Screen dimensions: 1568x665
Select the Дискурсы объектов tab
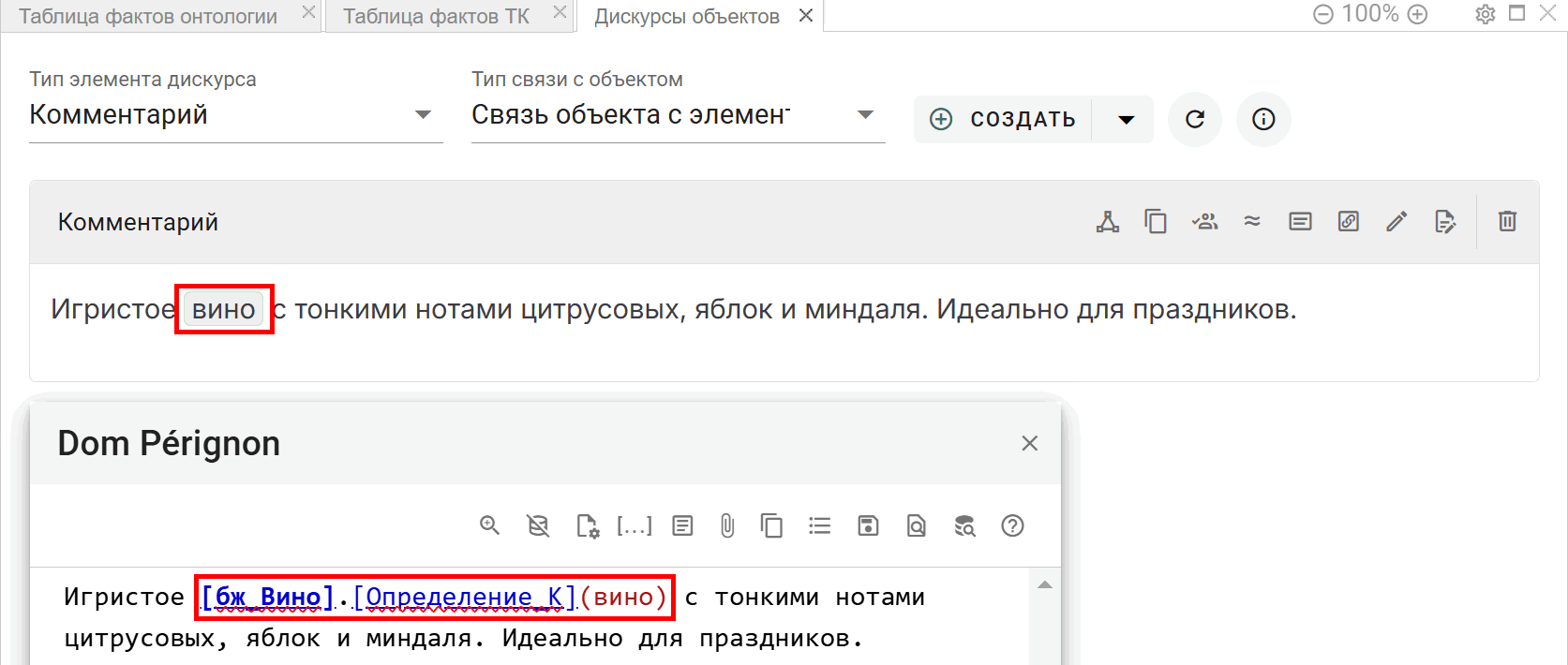click(687, 16)
